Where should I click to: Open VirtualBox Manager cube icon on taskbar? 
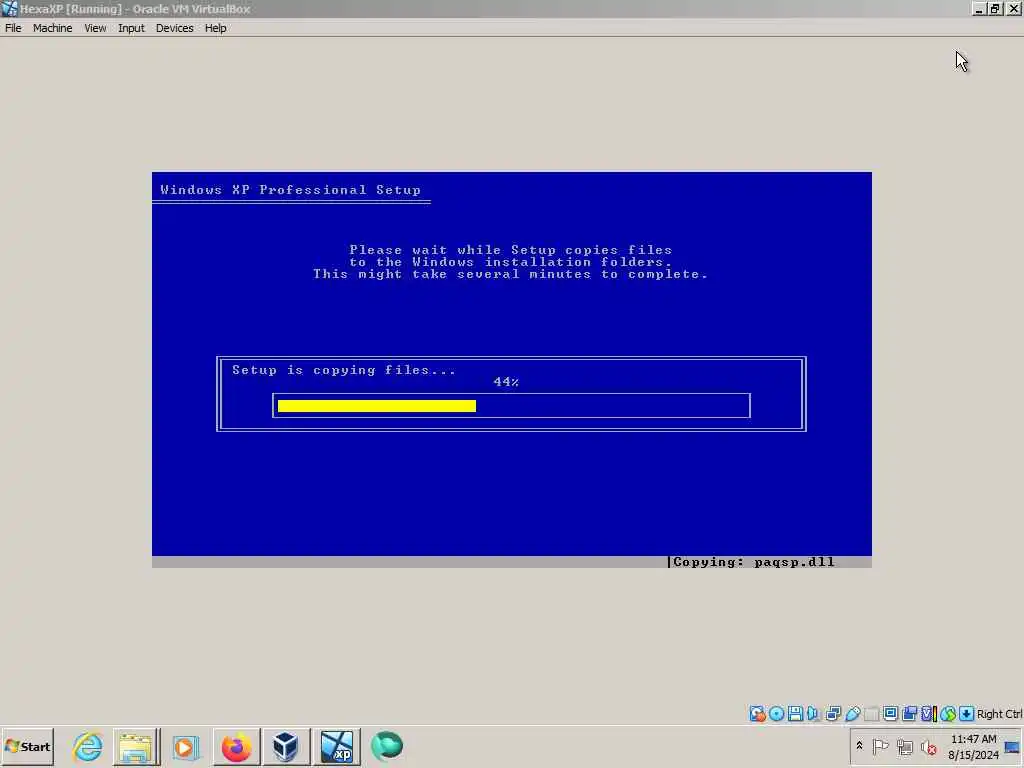pyautogui.click(x=285, y=746)
